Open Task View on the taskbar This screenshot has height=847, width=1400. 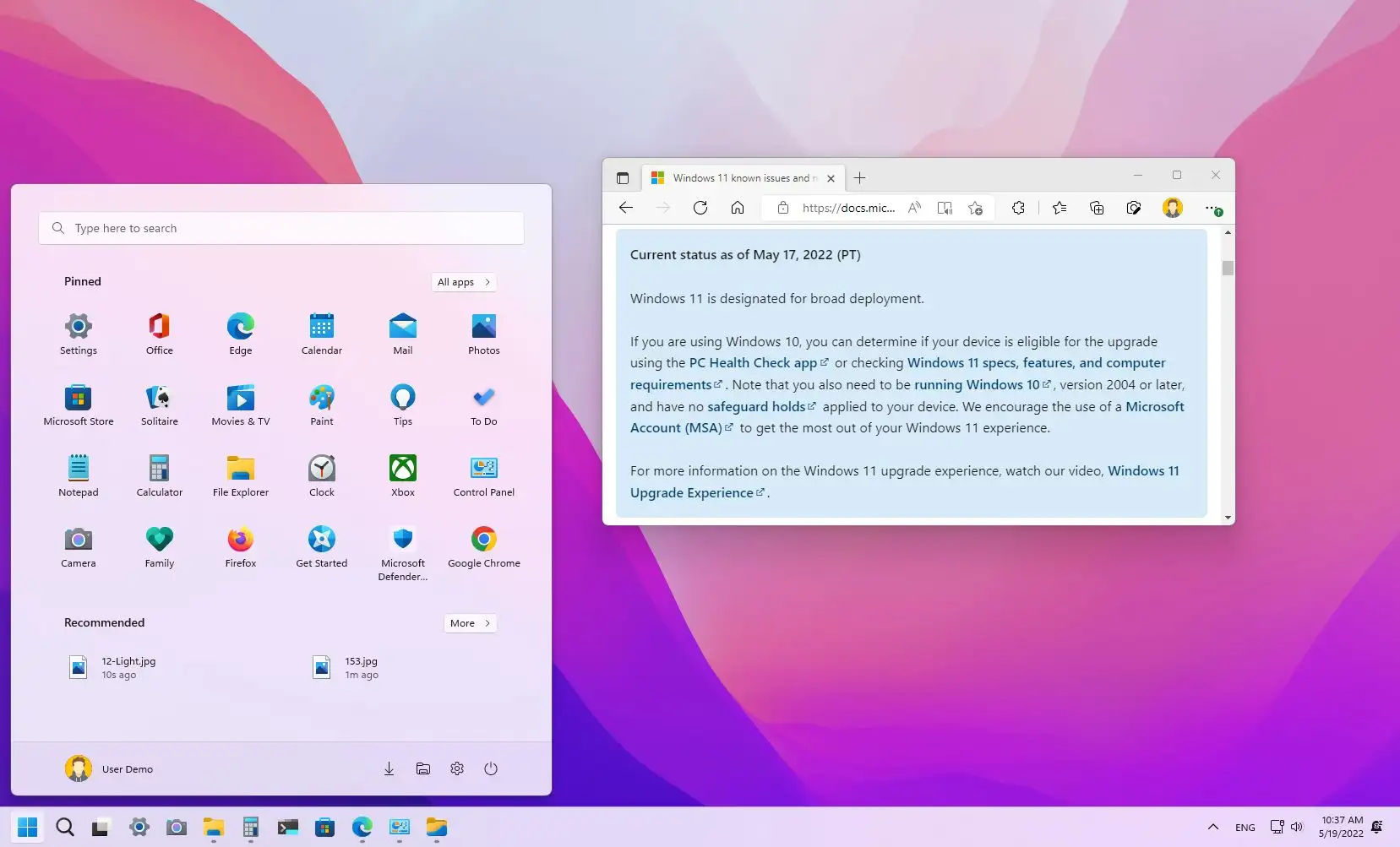[x=100, y=828]
